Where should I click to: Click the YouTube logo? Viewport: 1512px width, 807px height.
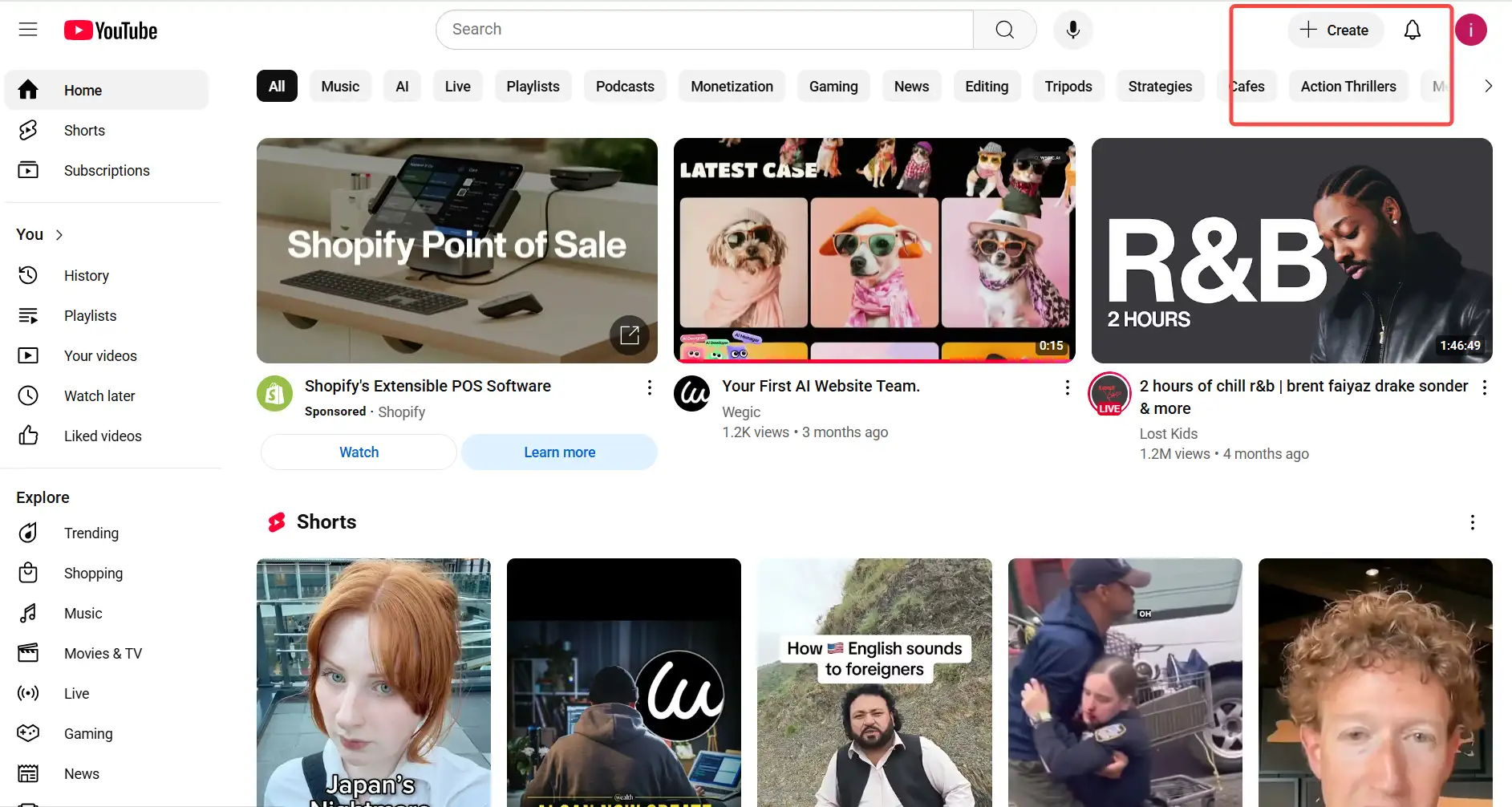[x=111, y=30]
